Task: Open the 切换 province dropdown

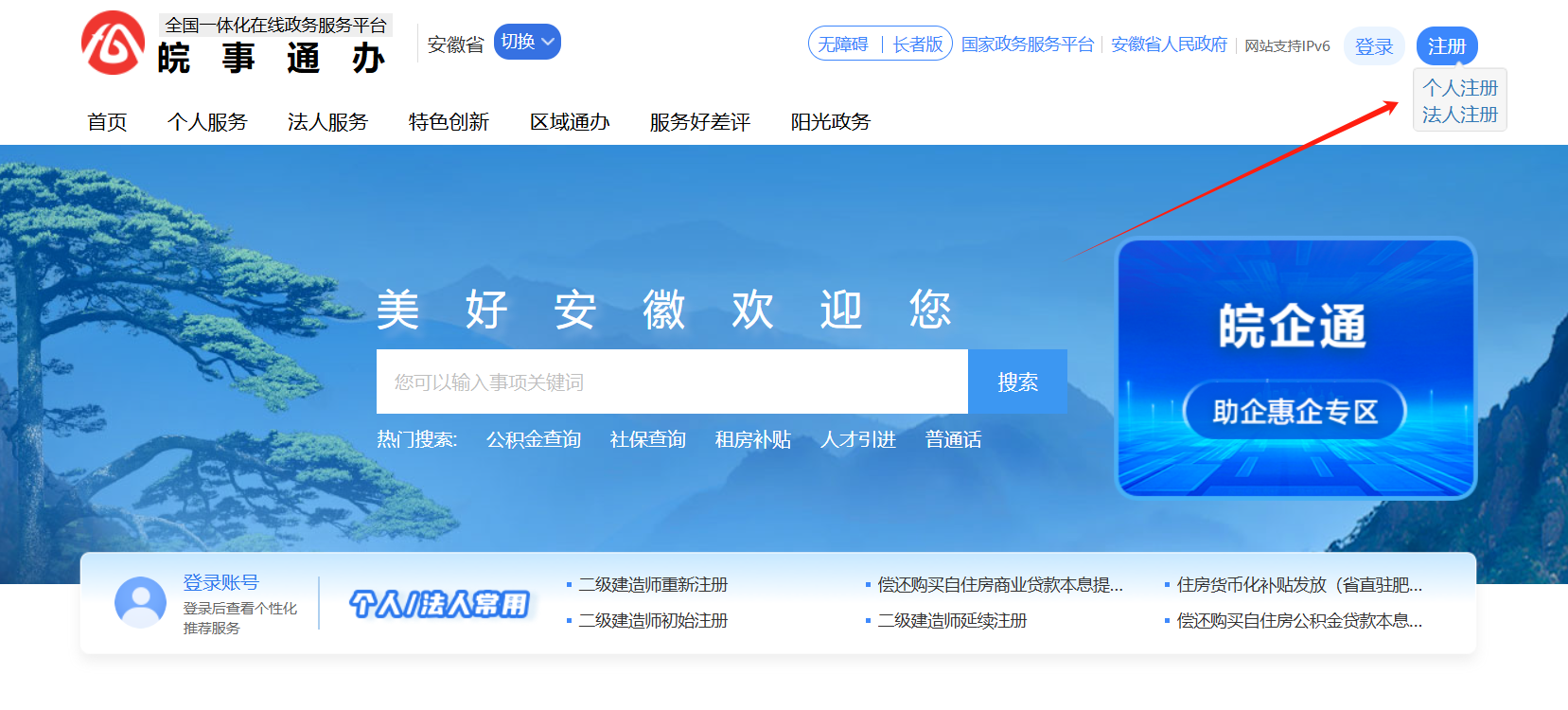Action: (x=527, y=42)
